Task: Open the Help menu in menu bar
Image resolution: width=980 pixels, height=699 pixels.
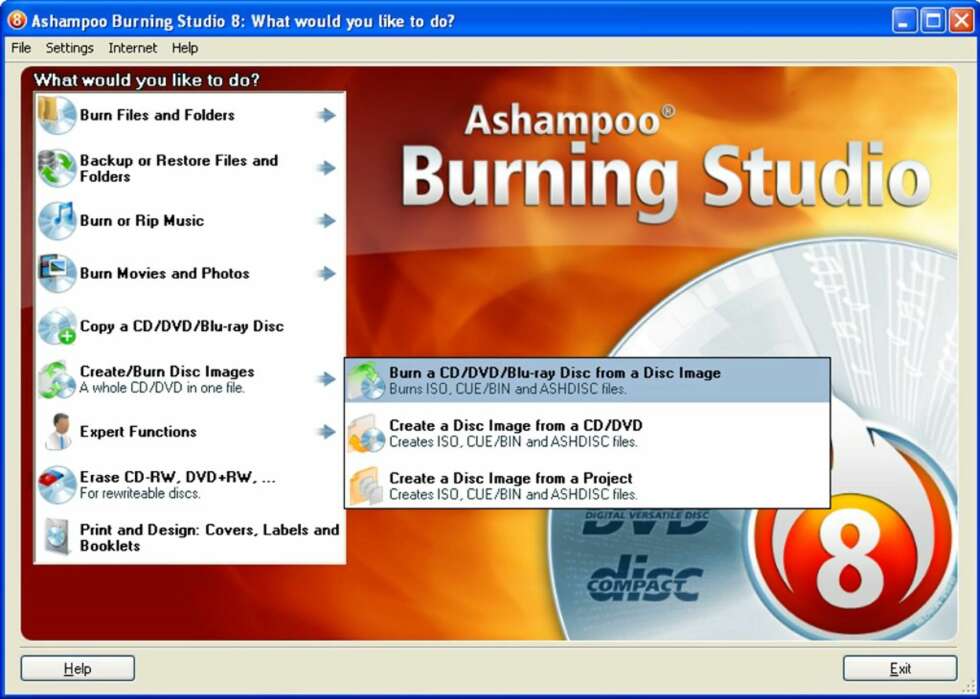Action: (185, 48)
